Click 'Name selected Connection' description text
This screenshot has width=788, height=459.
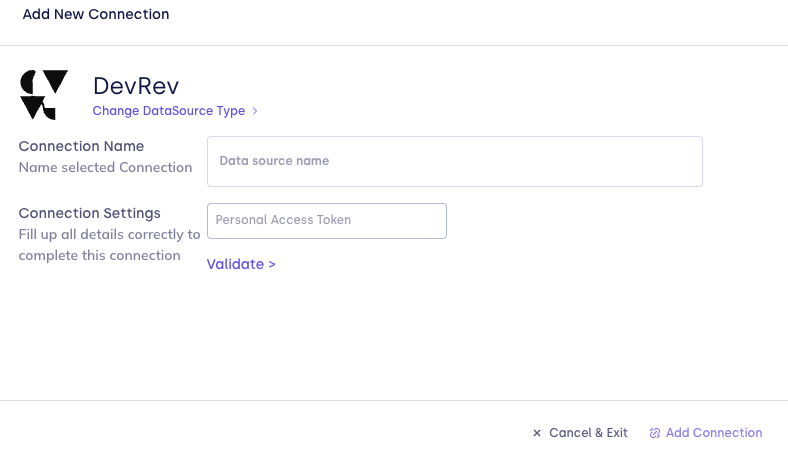pyautogui.click(x=106, y=167)
